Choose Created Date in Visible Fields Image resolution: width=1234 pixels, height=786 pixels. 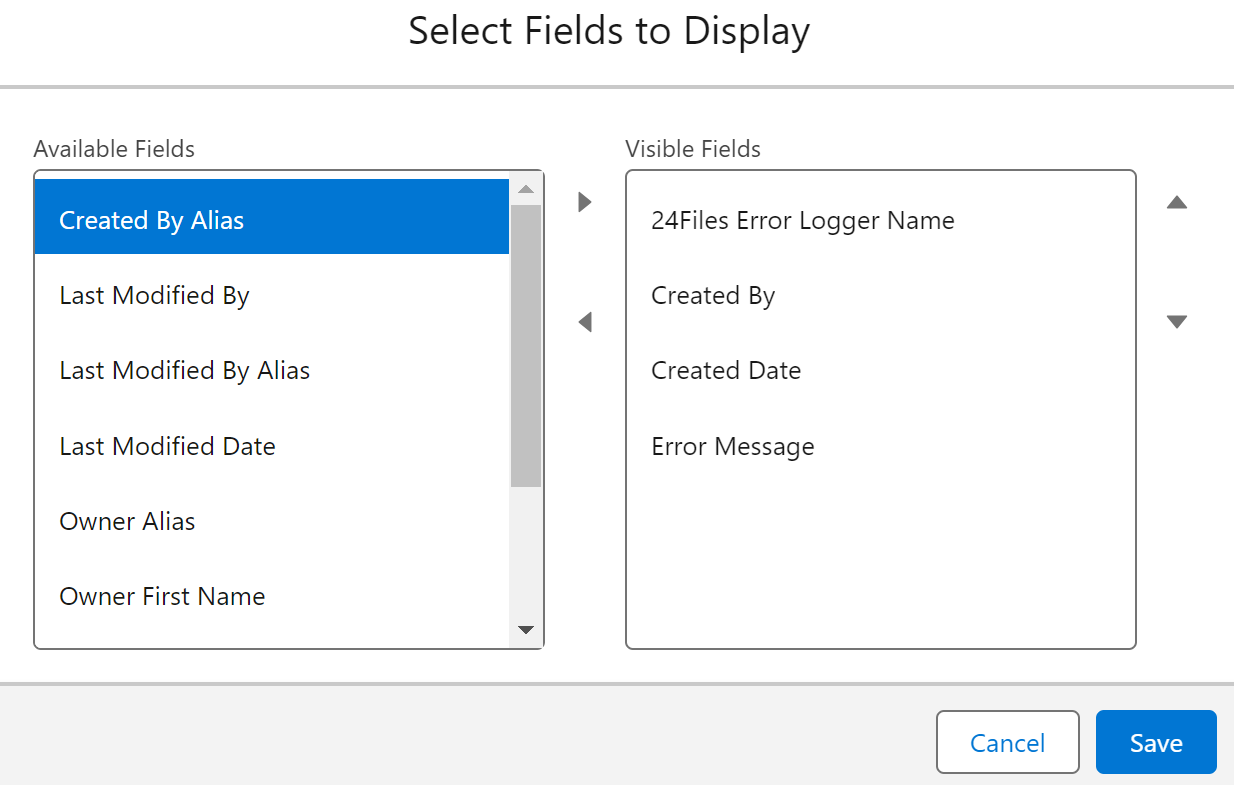point(880,371)
